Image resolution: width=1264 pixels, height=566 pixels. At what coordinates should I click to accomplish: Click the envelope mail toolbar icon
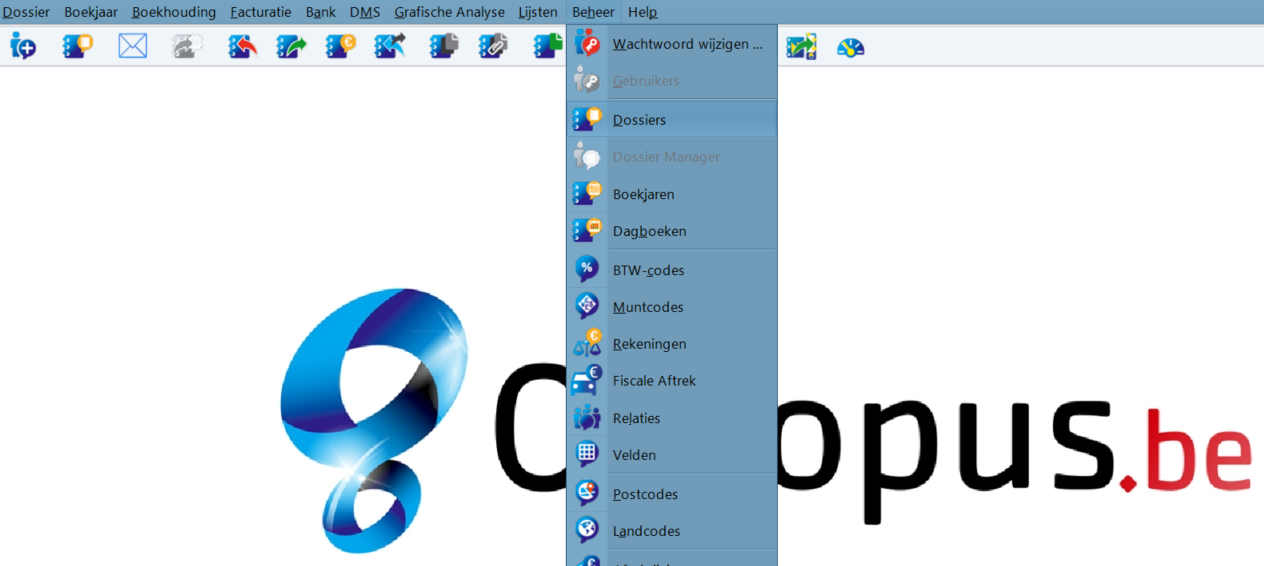click(x=133, y=46)
